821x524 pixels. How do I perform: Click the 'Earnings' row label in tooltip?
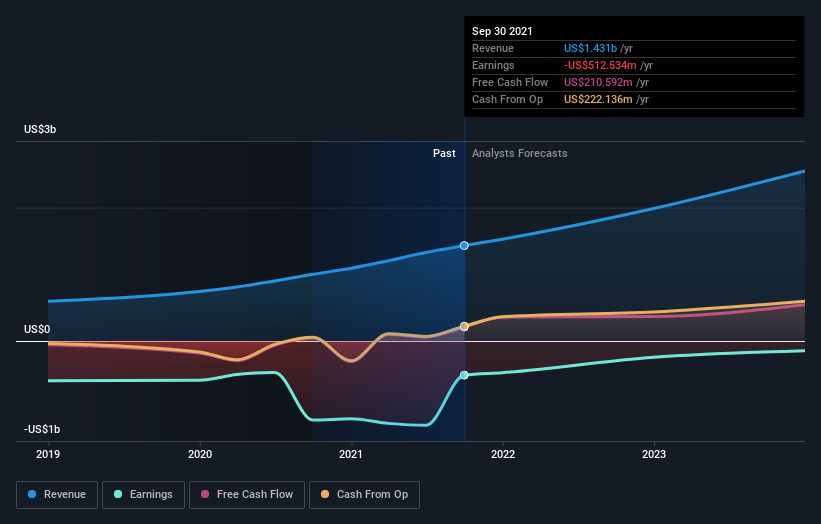pos(493,65)
